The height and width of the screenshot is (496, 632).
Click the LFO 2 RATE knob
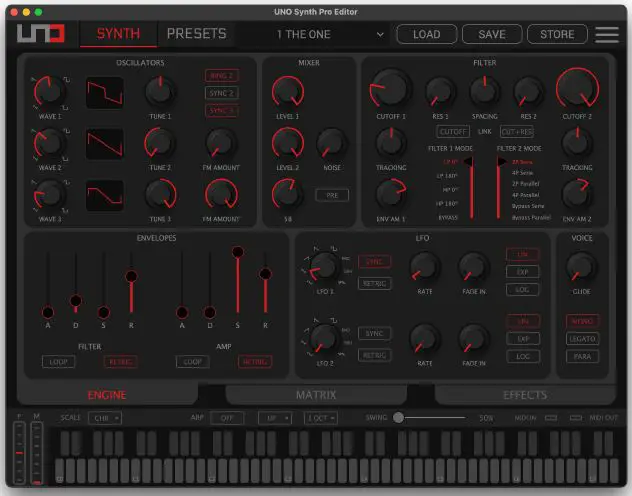point(424,338)
